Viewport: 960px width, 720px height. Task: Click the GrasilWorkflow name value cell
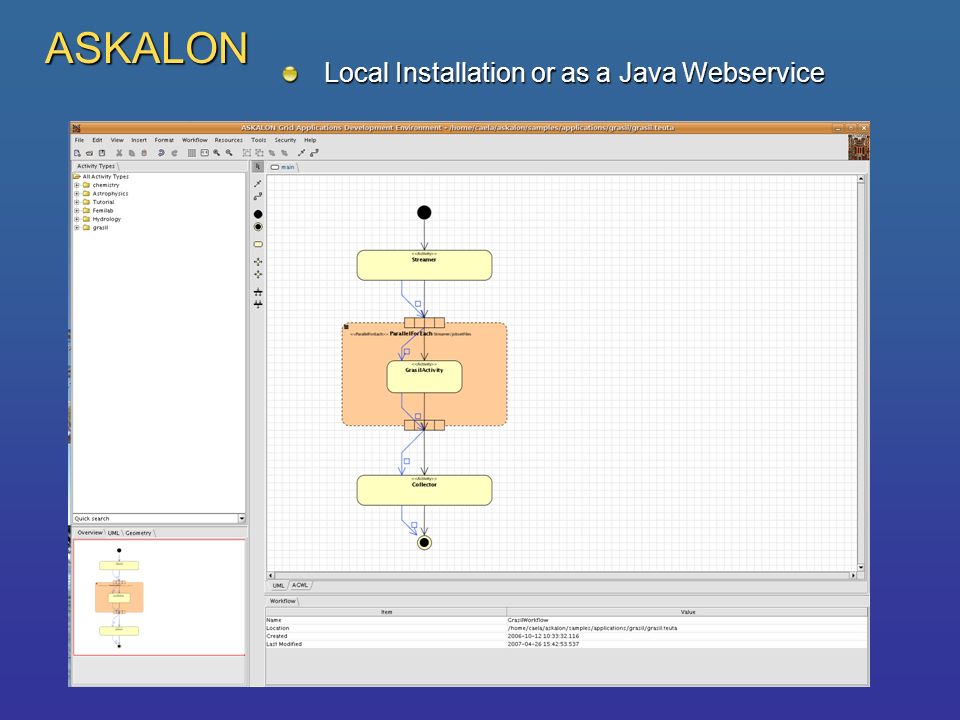687,620
